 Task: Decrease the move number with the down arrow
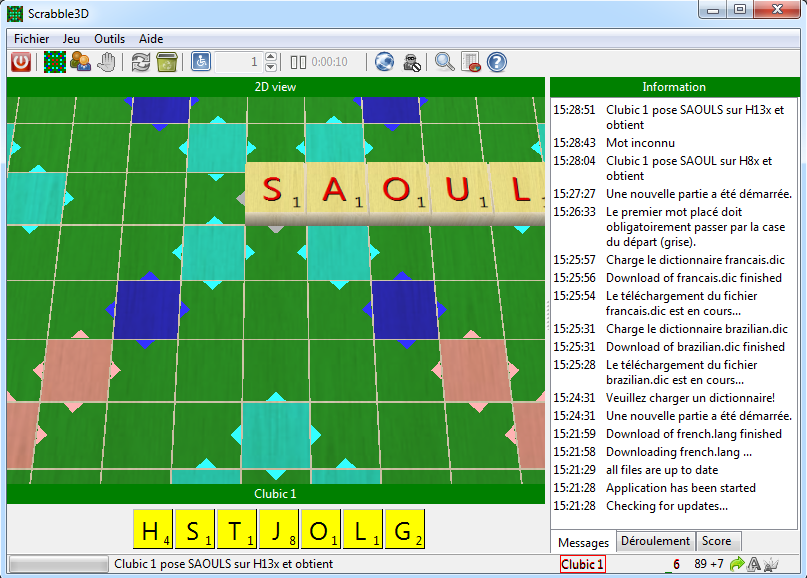click(271, 67)
